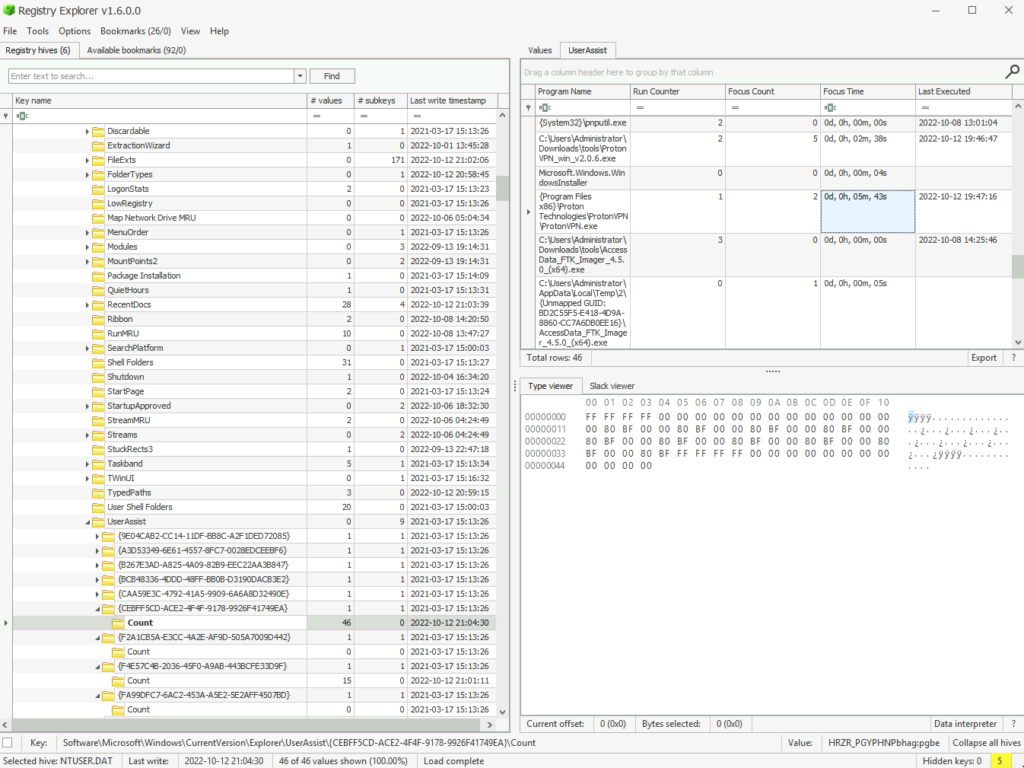Click the StartupApproved folder icon
Viewport: 1024px width, 768px height.
pos(98,406)
